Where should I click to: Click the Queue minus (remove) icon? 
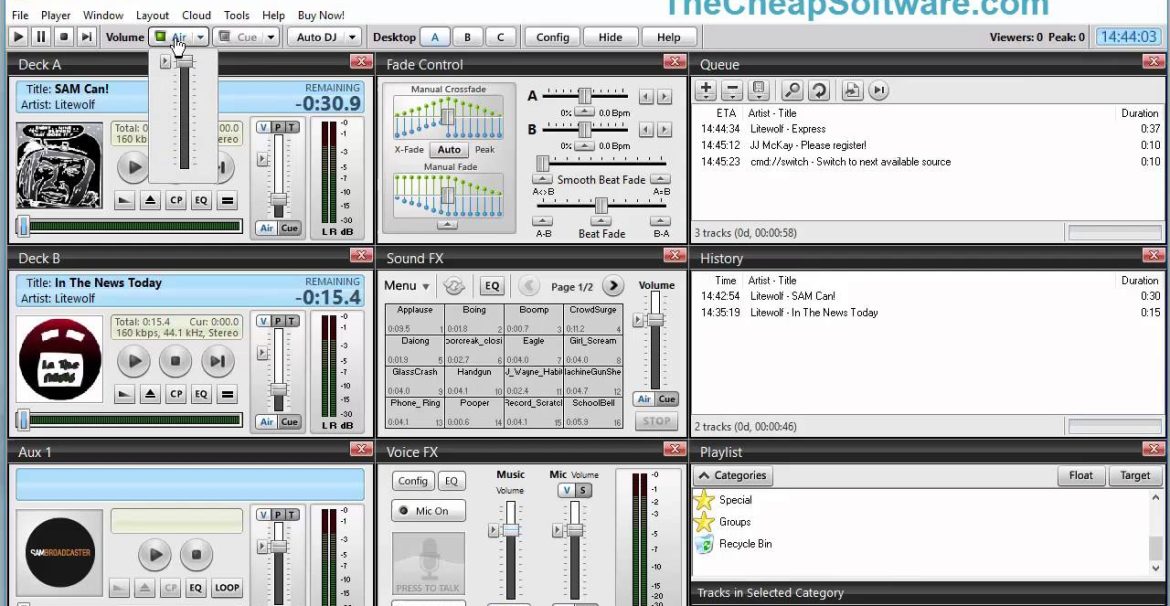coord(732,90)
